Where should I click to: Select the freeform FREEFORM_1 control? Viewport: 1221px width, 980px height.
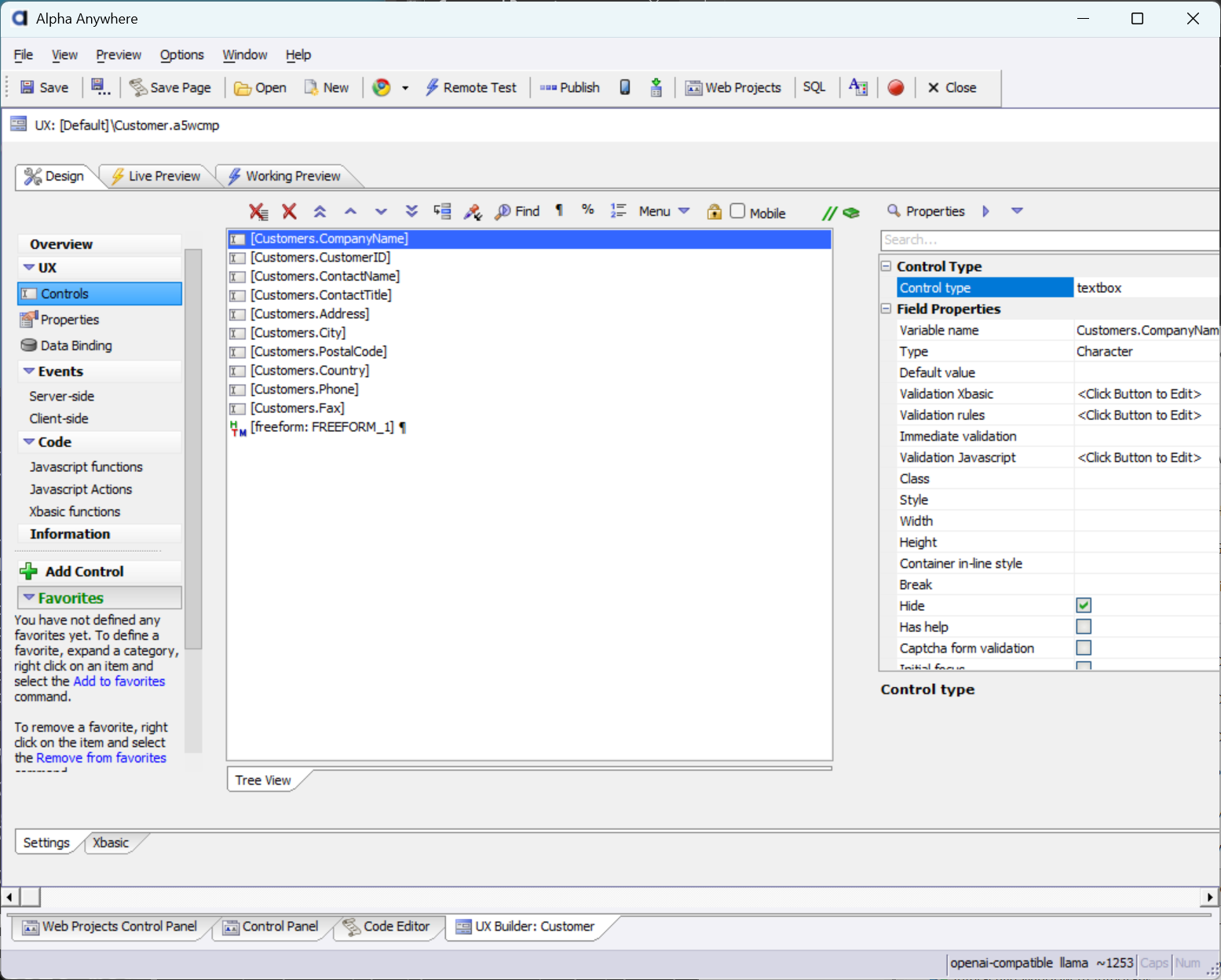(322, 427)
